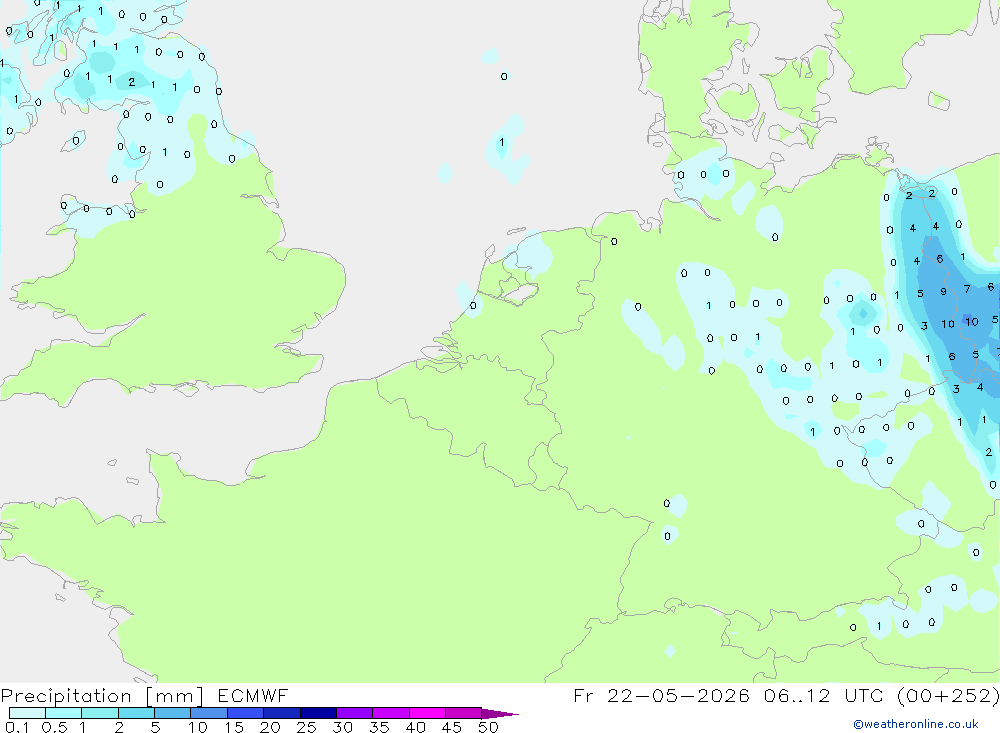The image size is (1000, 733).
Task: Click the '35' legend scale label
Action: (379, 727)
